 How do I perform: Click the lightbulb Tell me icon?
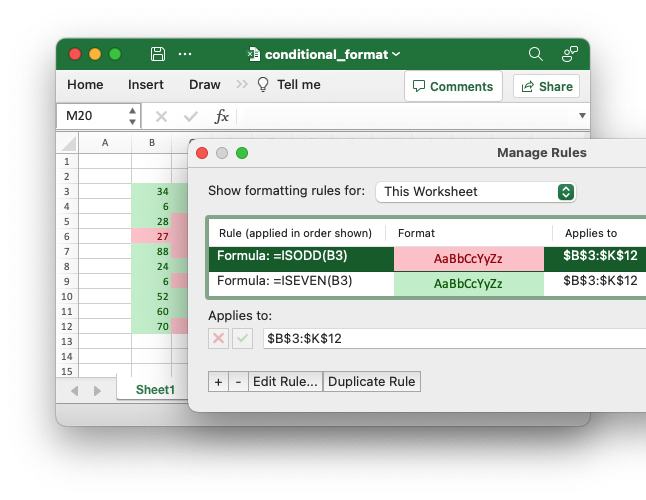[x=264, y=85]
